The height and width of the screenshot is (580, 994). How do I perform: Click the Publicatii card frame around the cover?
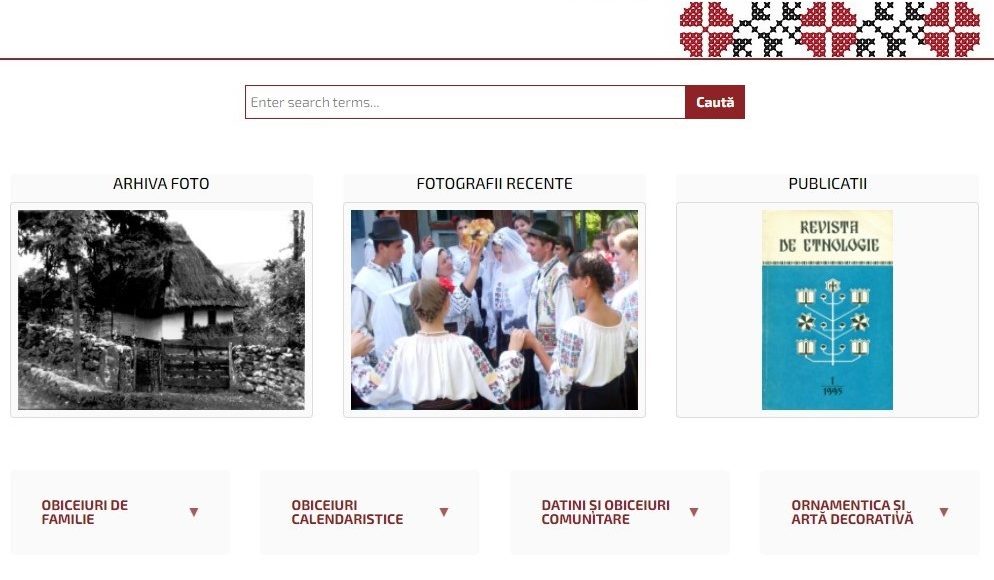827,310
